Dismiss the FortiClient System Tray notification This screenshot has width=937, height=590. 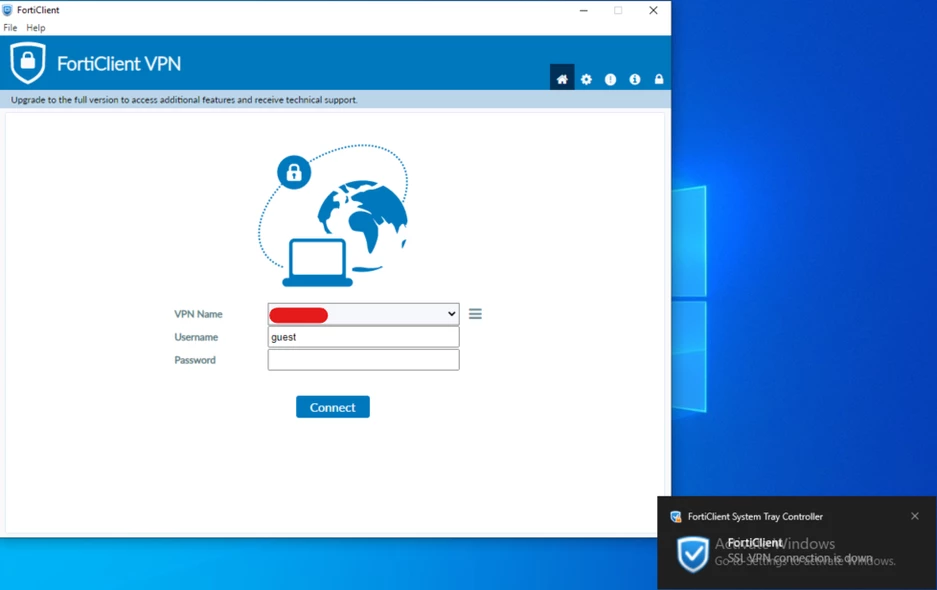[x=915, y=516]
